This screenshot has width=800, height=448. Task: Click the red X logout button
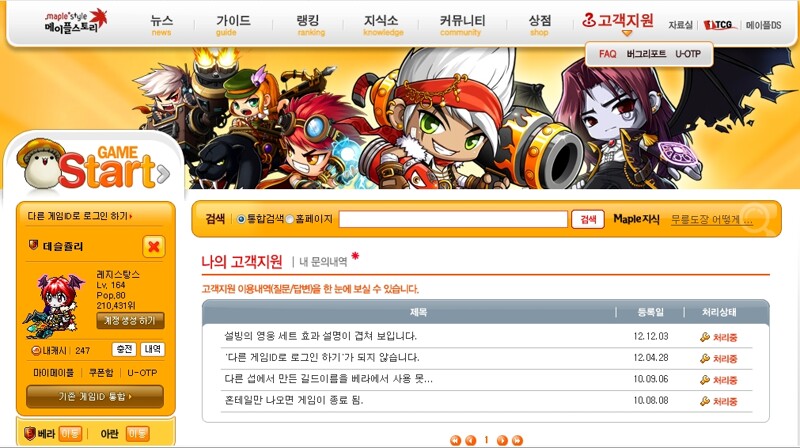point(154,247)
